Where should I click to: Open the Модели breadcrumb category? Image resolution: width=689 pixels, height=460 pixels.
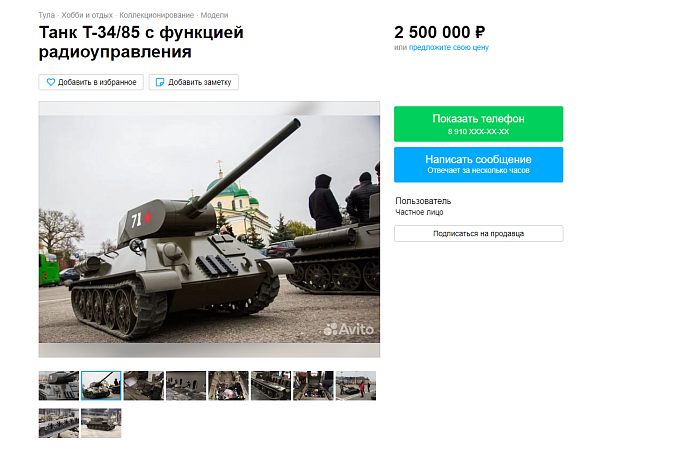(214, 15)
